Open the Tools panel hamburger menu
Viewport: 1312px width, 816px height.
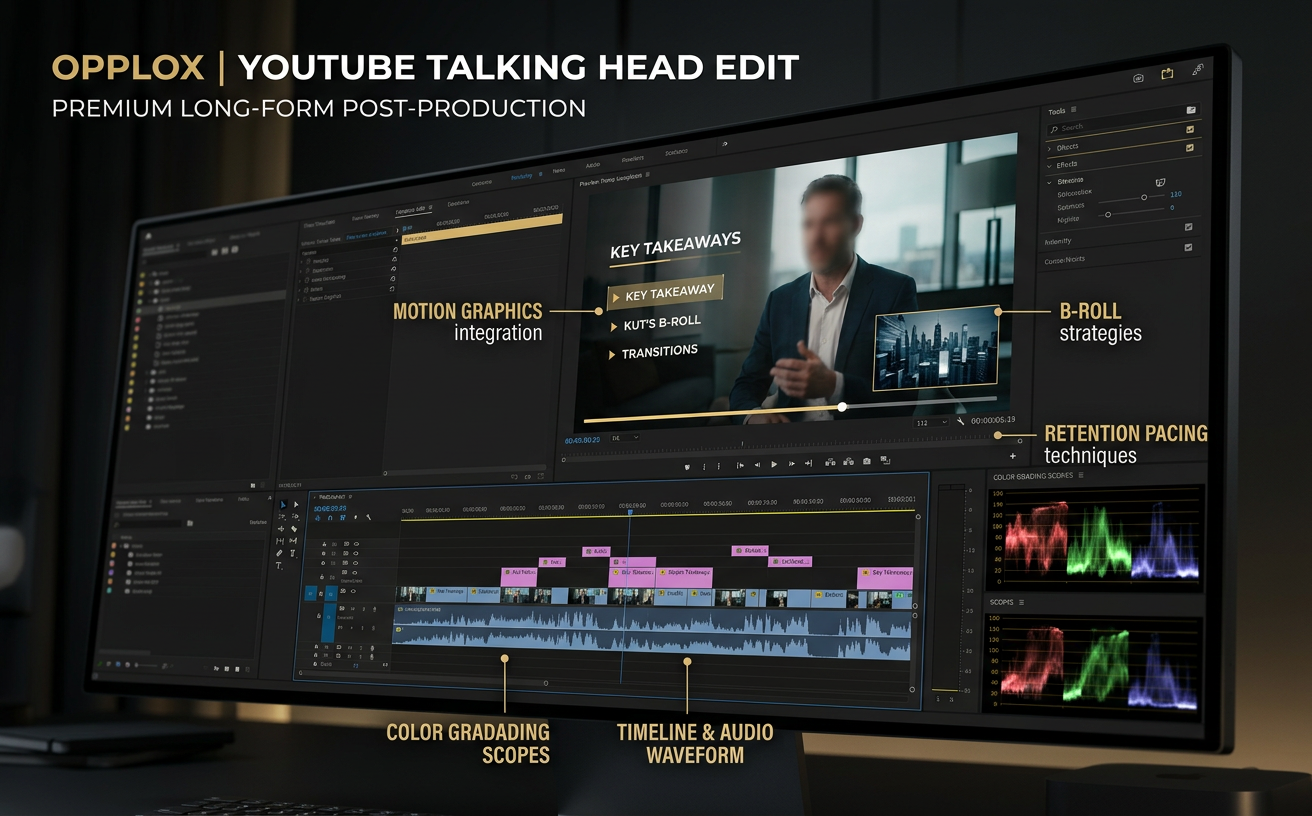[1073, 109]
